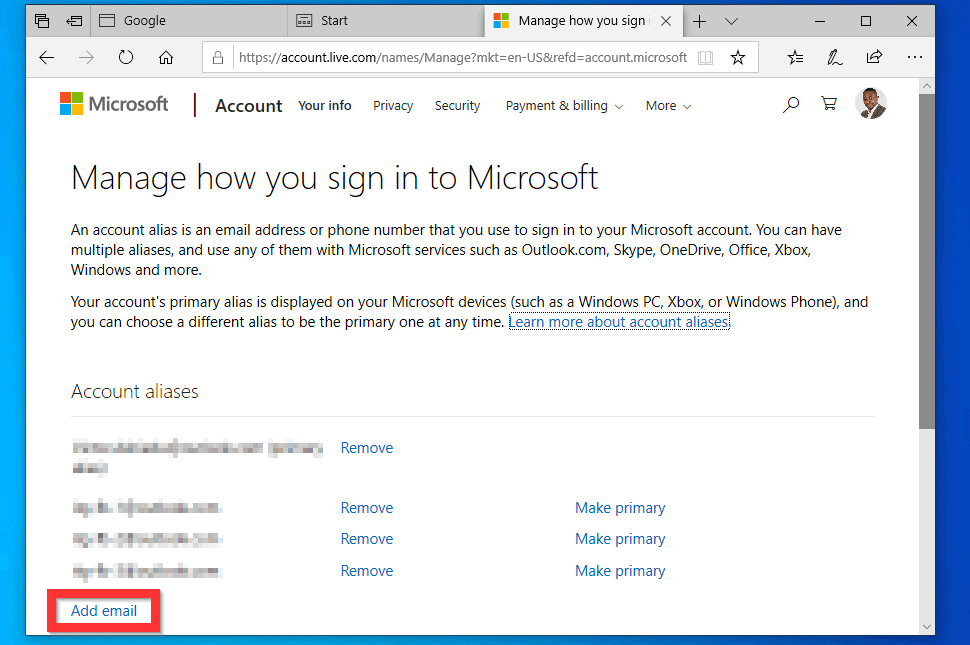
Task: Expand the More menu
Action: pos(668,106)
